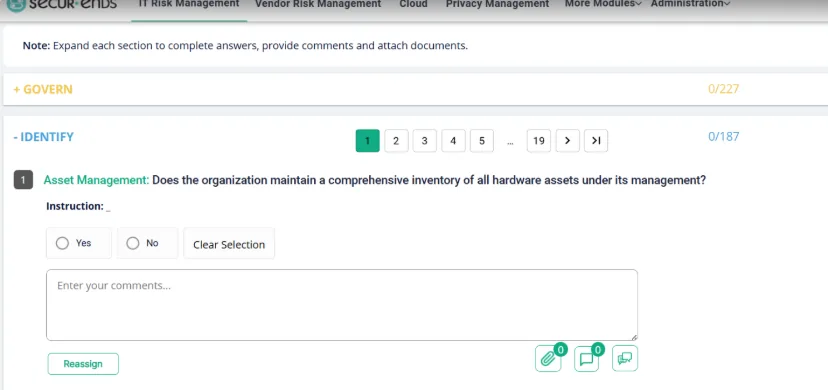The image size is (828, 390).
Task: Click the Reassign button
Action: tap(83, 364)
